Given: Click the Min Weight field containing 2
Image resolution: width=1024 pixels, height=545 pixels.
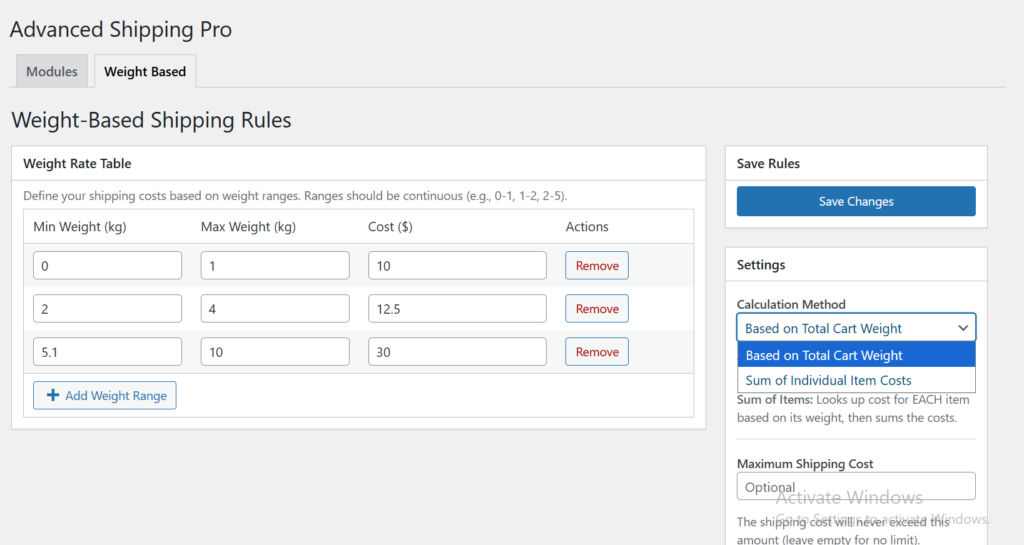Looking at the screenshot, I should [107, 309].
